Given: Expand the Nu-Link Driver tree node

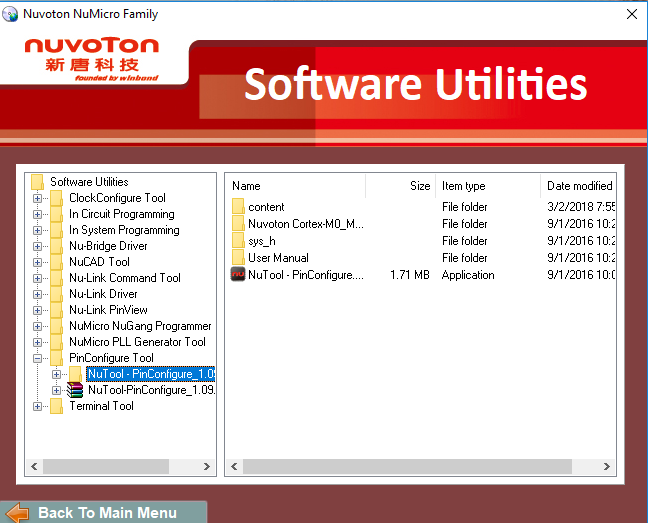Looking at the screenshot, I should [38, 294].
